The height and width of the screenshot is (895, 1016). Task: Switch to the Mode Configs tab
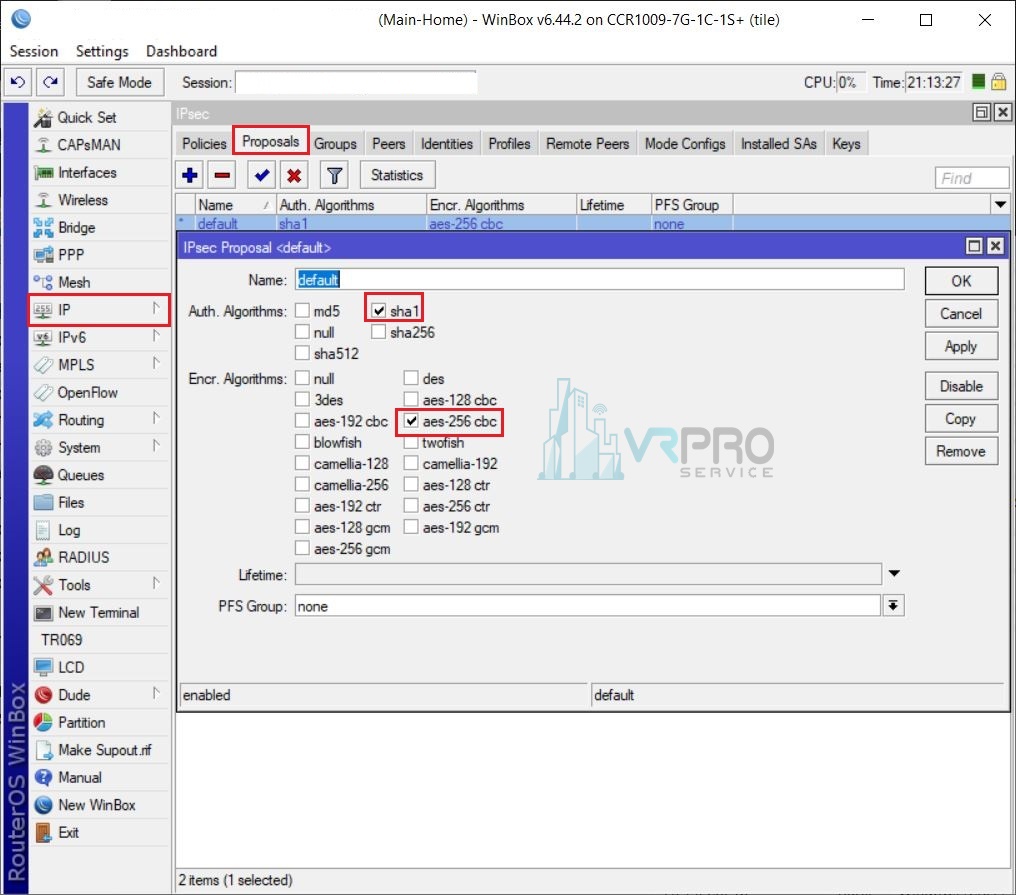(x=685, y=144)
